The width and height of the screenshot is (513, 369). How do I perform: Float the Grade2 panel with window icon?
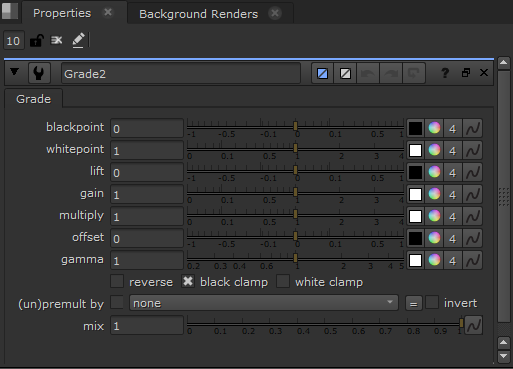pos(466,72)
